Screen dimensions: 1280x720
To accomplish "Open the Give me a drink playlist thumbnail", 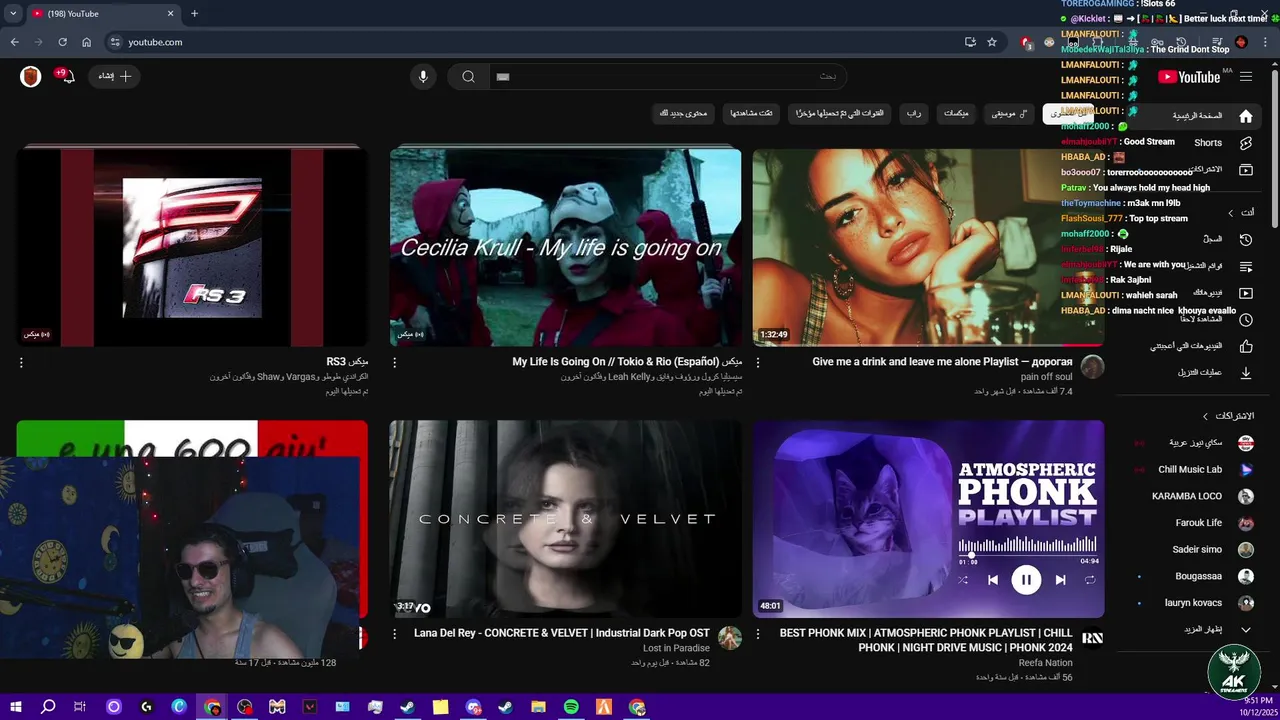I will 928,247.
